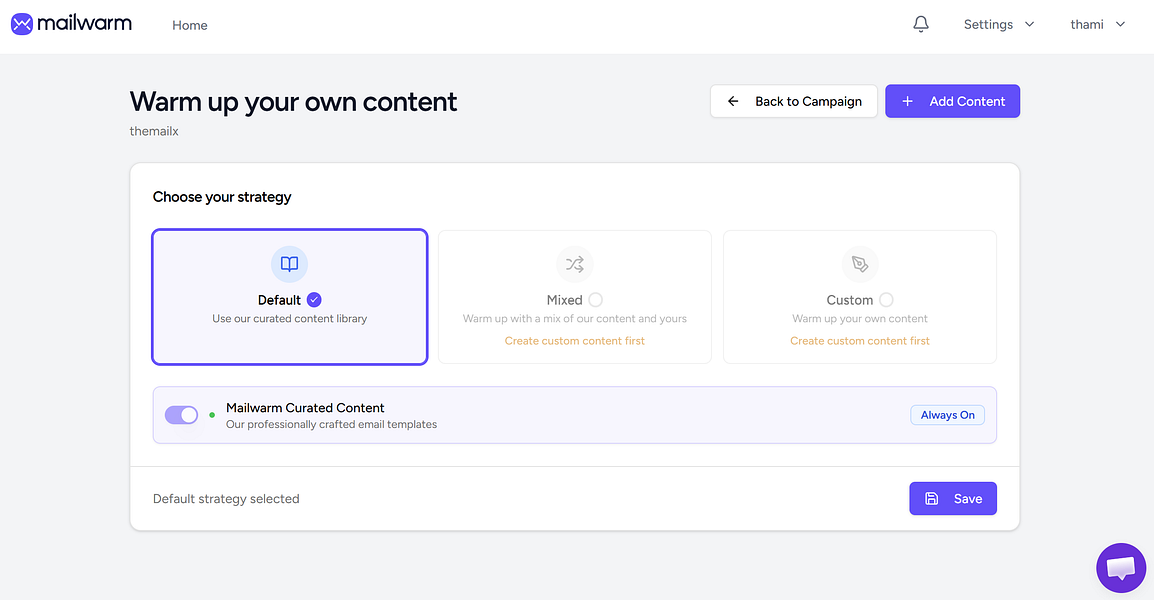Click the green status dot beside Curated Content

[x=212, y=415]
